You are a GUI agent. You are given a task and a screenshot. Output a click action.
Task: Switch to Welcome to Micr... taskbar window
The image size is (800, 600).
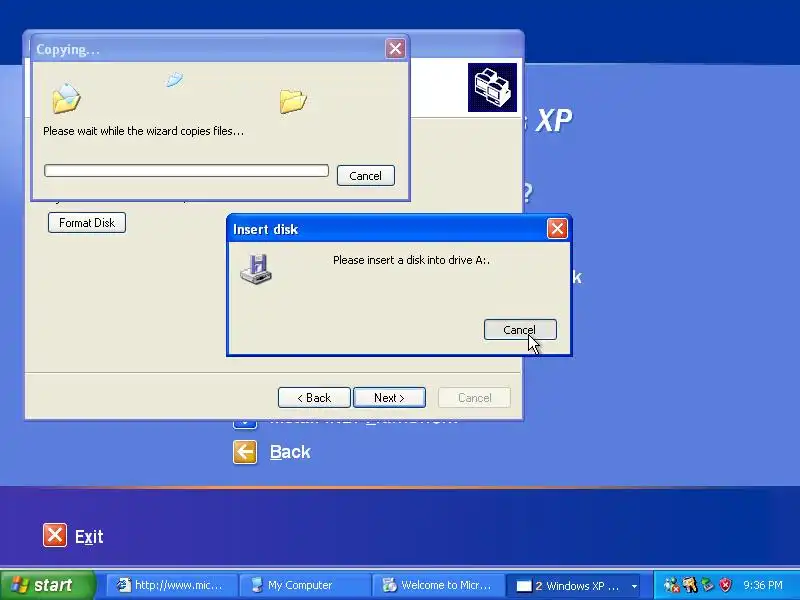[438, 585]
